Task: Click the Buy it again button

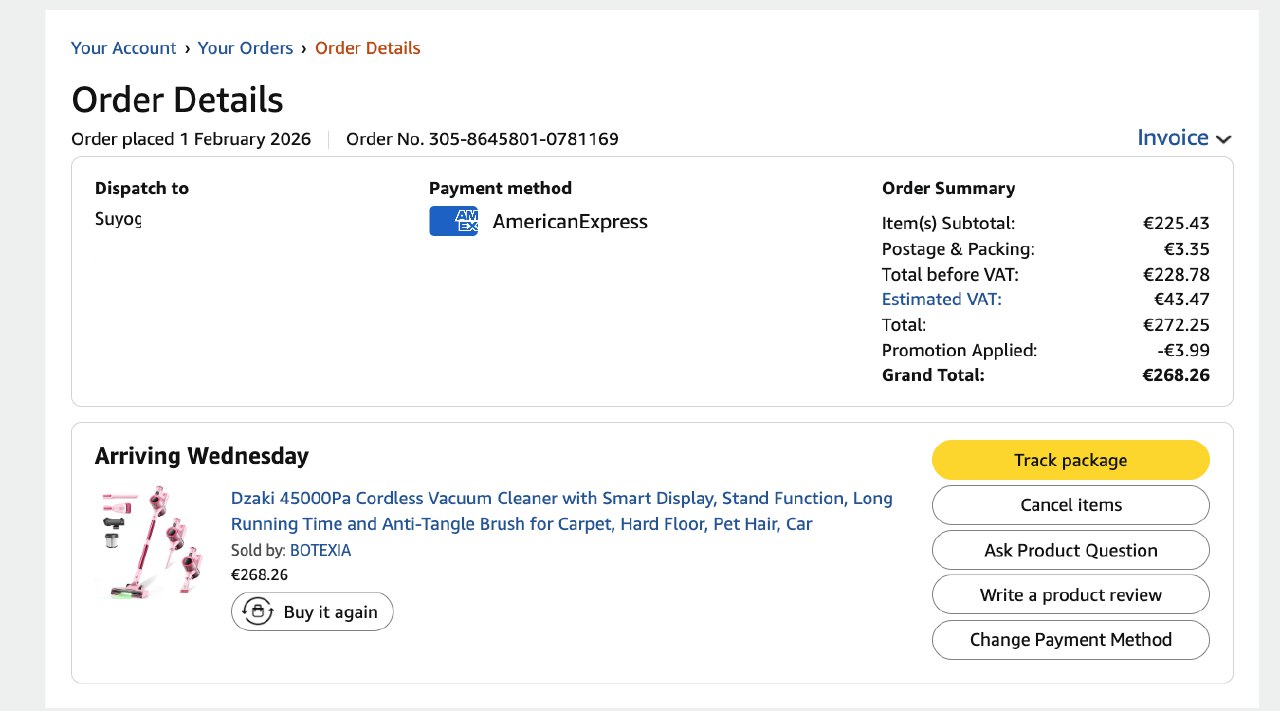Action: coord(312,612)
